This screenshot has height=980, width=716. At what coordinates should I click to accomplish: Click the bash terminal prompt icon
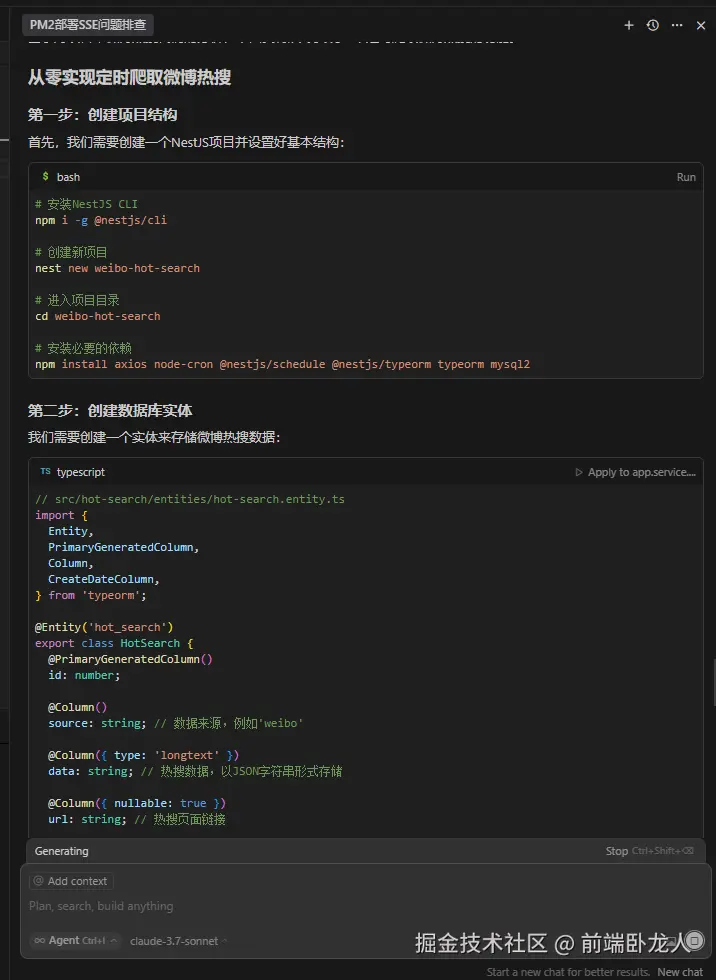[x=45, y=177]
